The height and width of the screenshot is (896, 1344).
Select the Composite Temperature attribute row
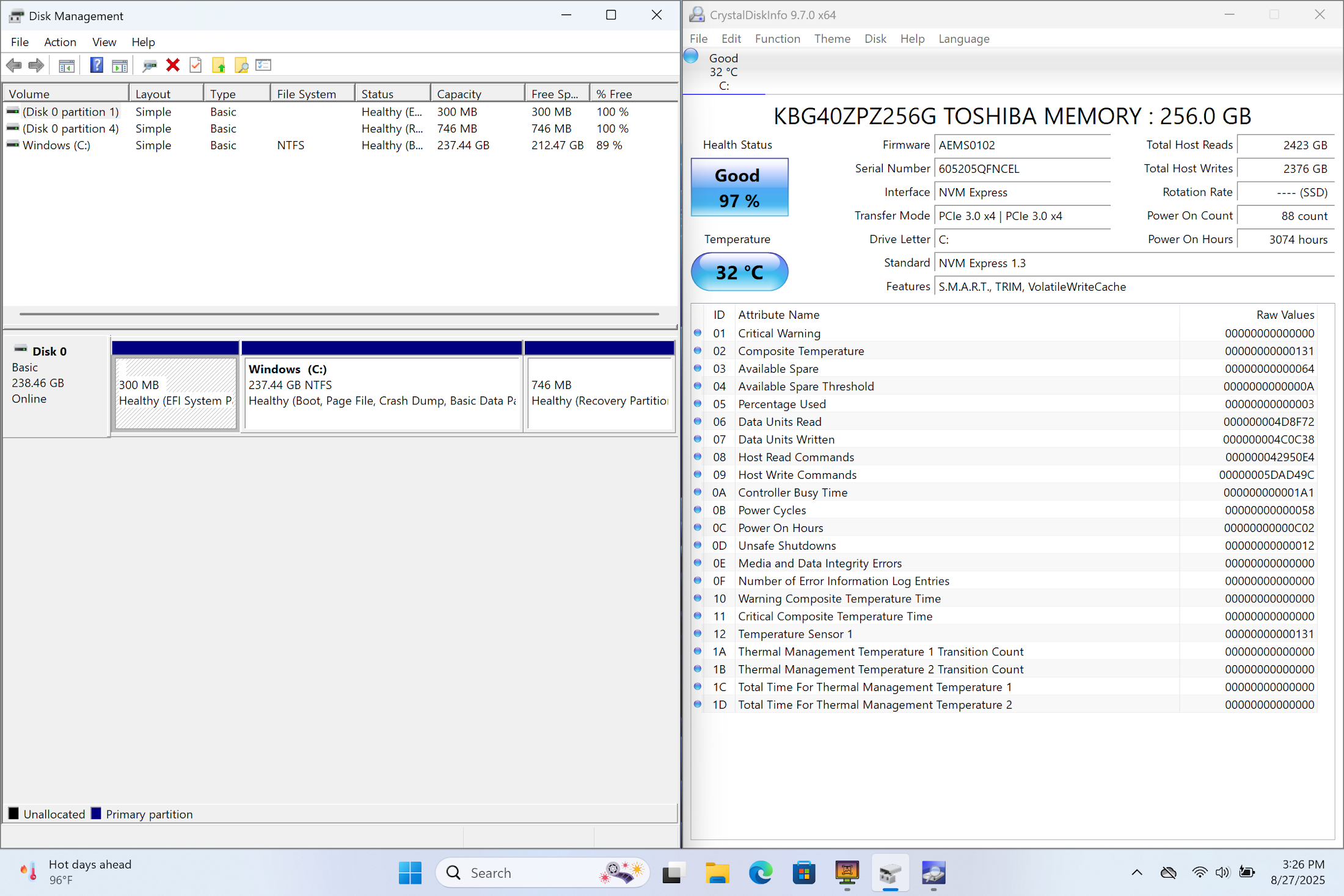click(1004, 351)
